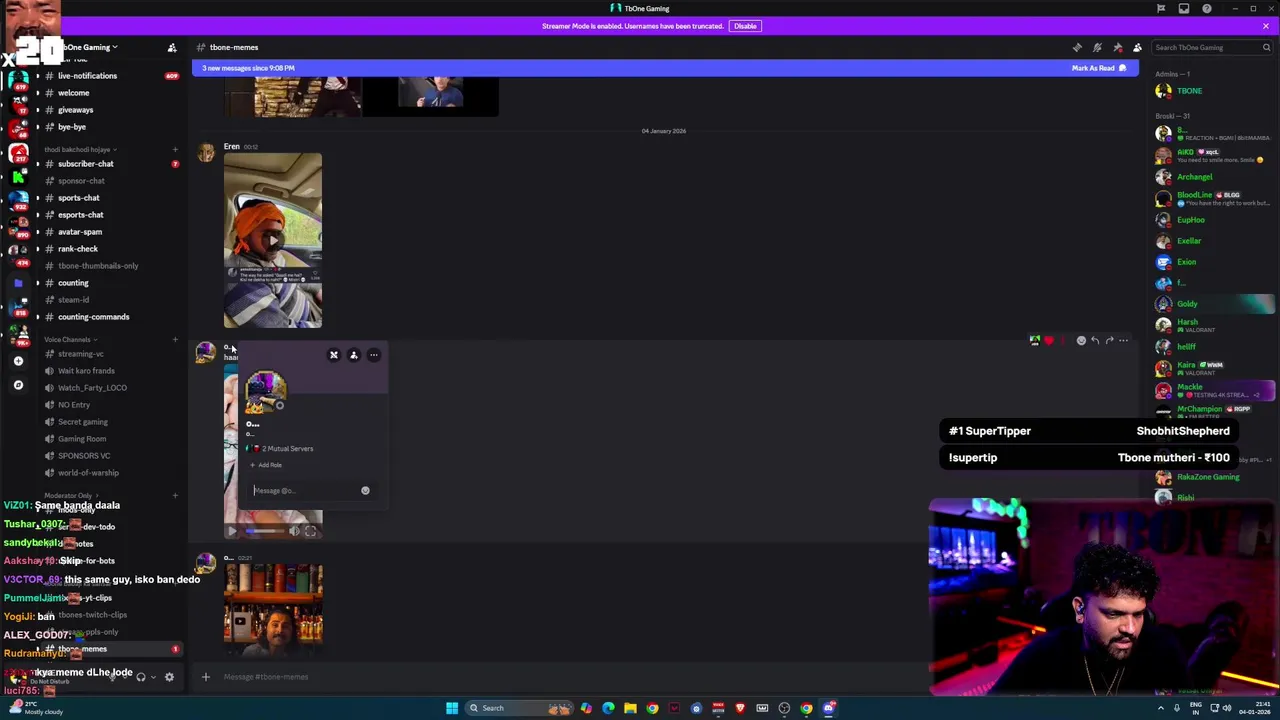Click the new messages since 9:08 PM bar
The image size is (1280, 720).
point(665,68)
